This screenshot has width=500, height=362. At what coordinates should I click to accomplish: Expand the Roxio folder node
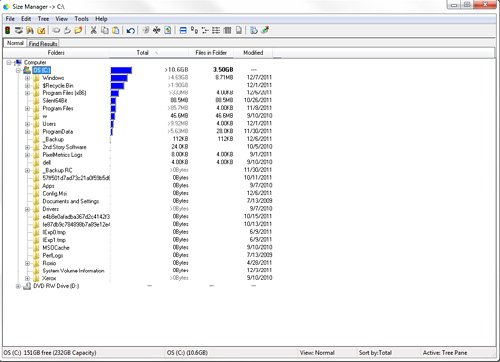pyautogui.click(x=27, y=263)
